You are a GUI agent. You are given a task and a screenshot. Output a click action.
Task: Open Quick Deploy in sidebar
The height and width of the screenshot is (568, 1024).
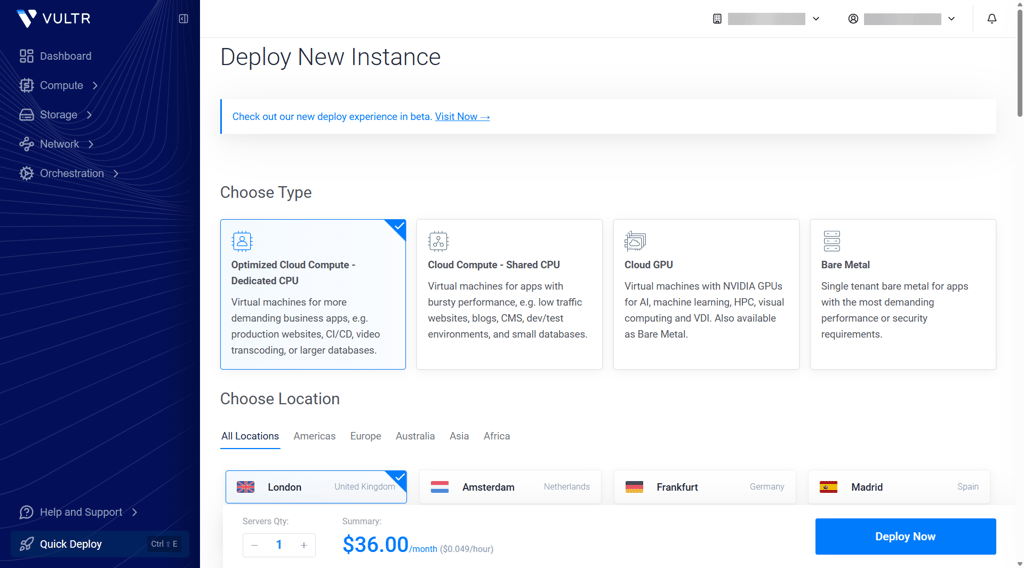100,544
